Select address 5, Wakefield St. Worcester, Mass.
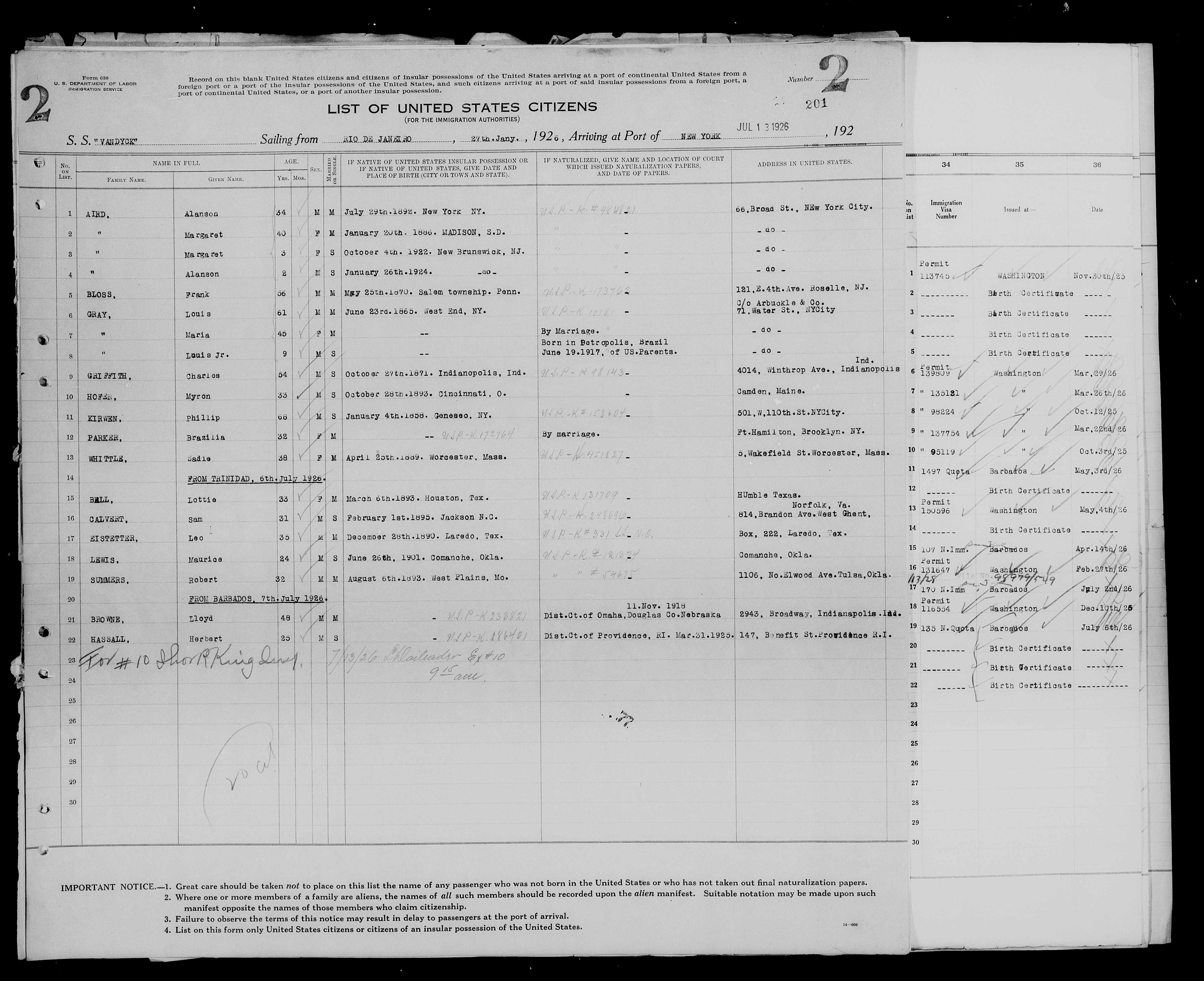The height and width of the screenshot is (981, 1204). (x=814, y=453)
